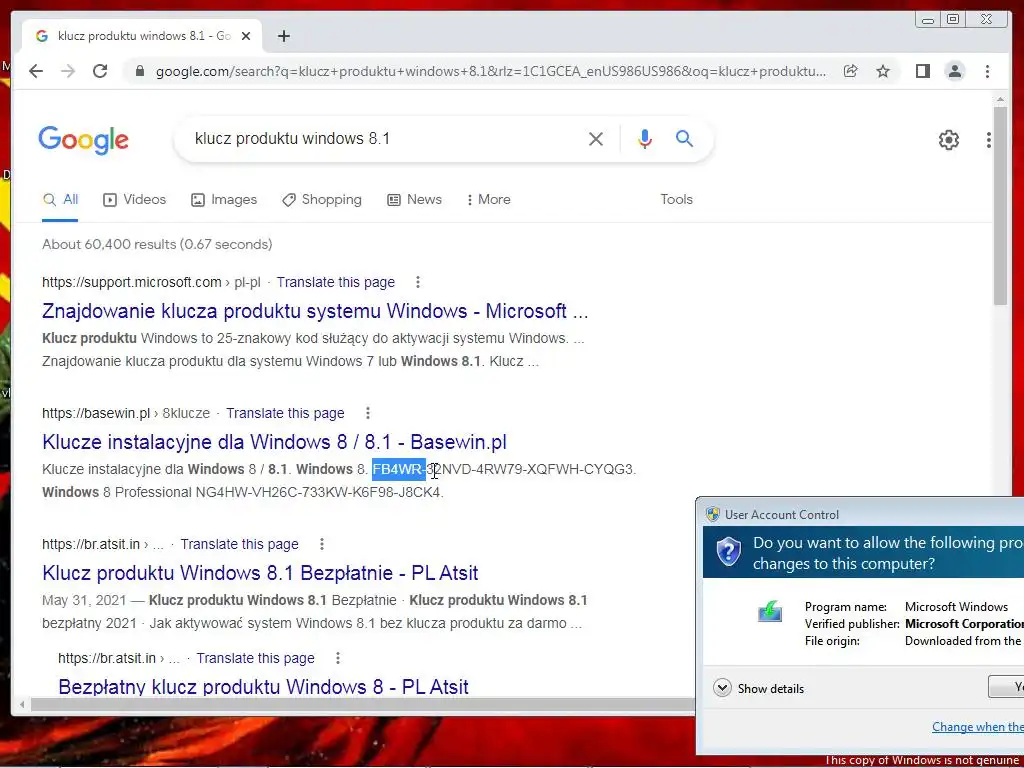Translate the nested br.atsit.in result page
The image size is (1024, 768).
coord(255,658)
